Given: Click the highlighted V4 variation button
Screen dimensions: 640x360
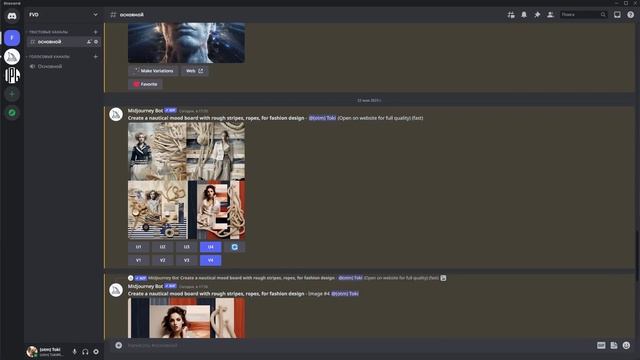Looking at the screenshot, I should (211, 260).
